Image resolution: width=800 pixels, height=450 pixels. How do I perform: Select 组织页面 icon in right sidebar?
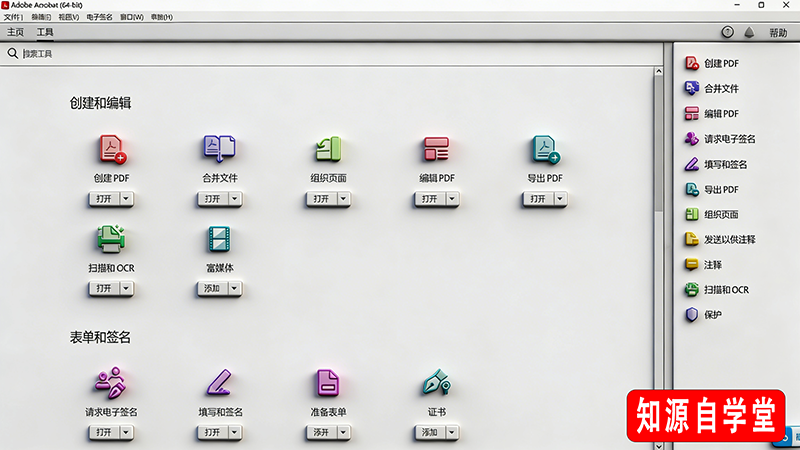pyautogui.click(x=692, y=214)
